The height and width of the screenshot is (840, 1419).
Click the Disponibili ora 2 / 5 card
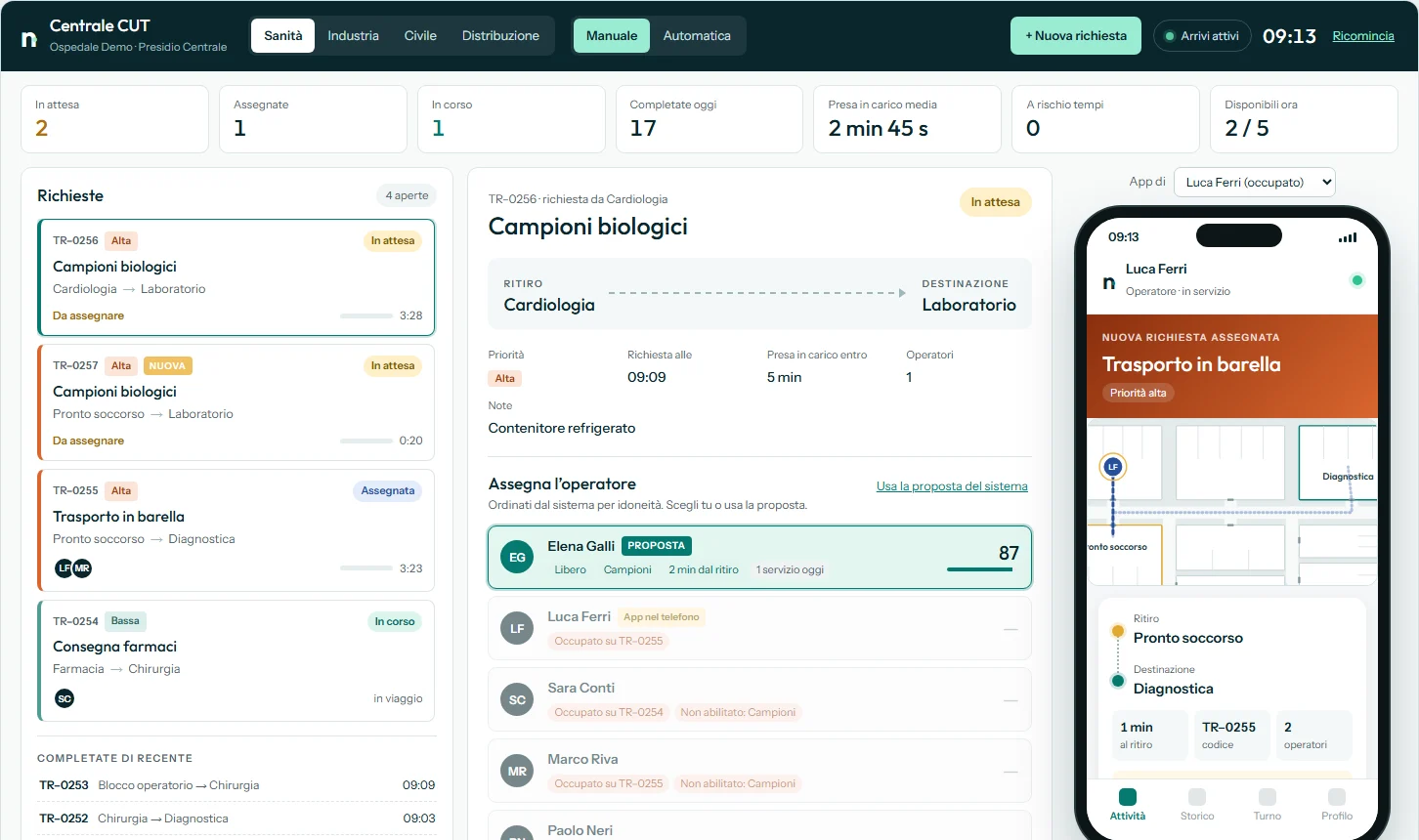pyautogui.click(x=1305, y=119)
